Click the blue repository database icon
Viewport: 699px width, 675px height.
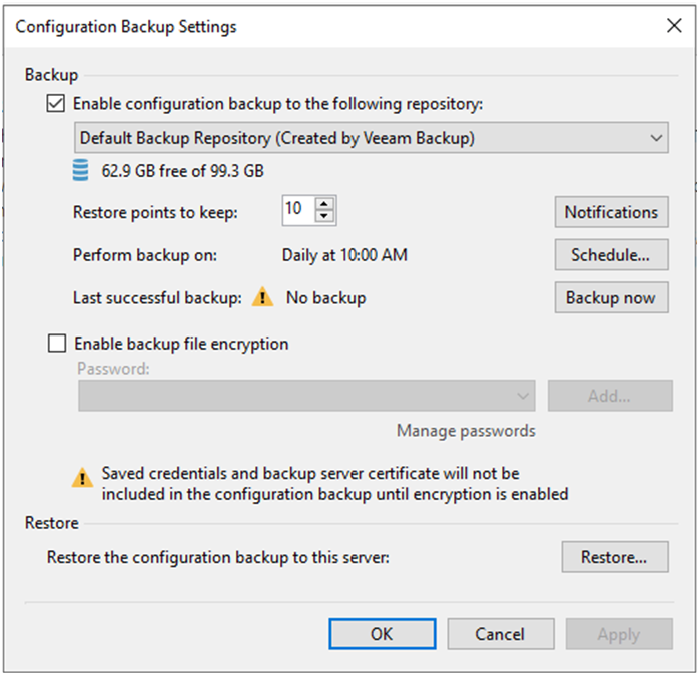(x=80, y=170)
